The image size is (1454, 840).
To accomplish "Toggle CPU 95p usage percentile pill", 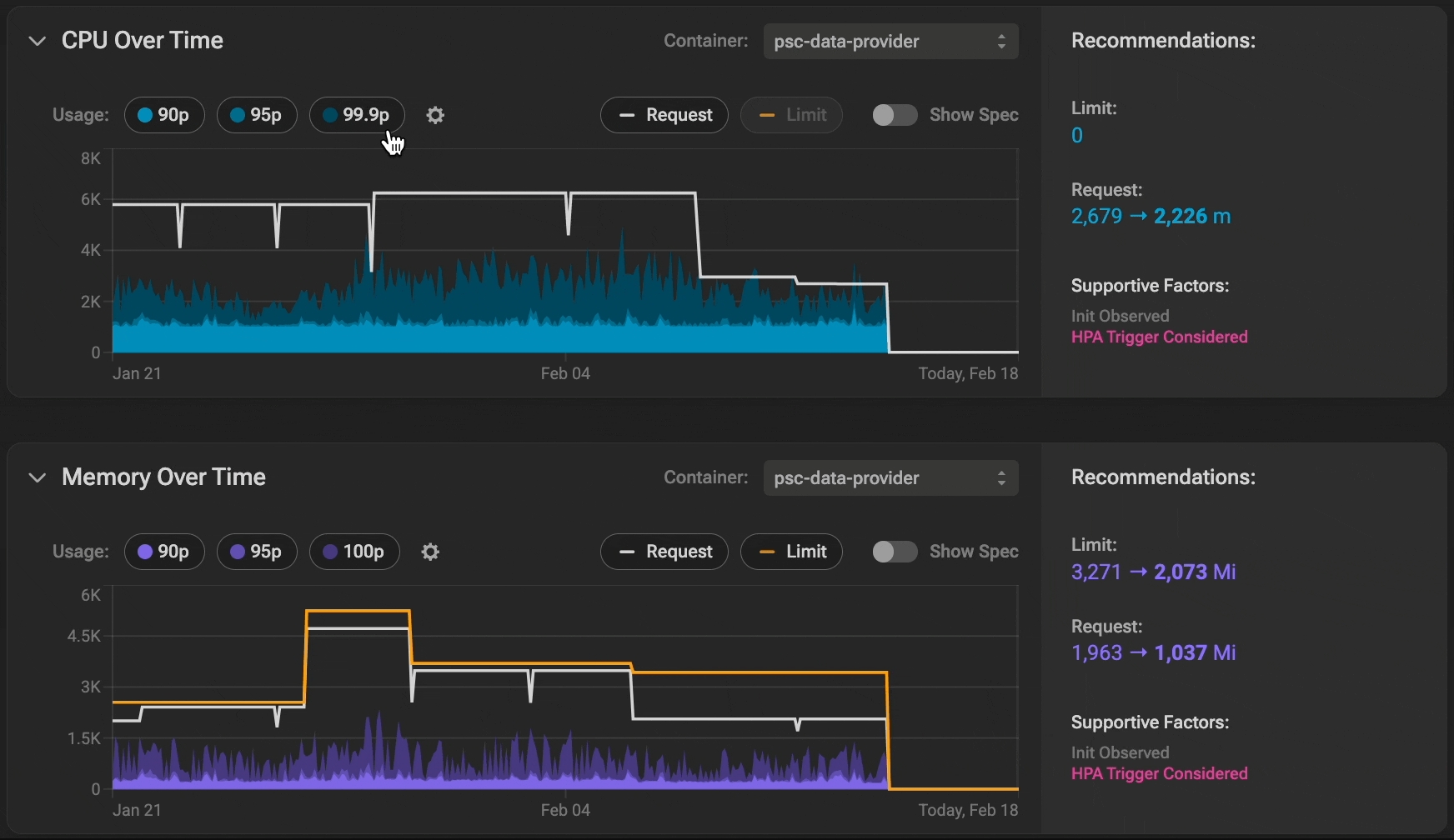I will pyautogui.click(x=257, y=115).
